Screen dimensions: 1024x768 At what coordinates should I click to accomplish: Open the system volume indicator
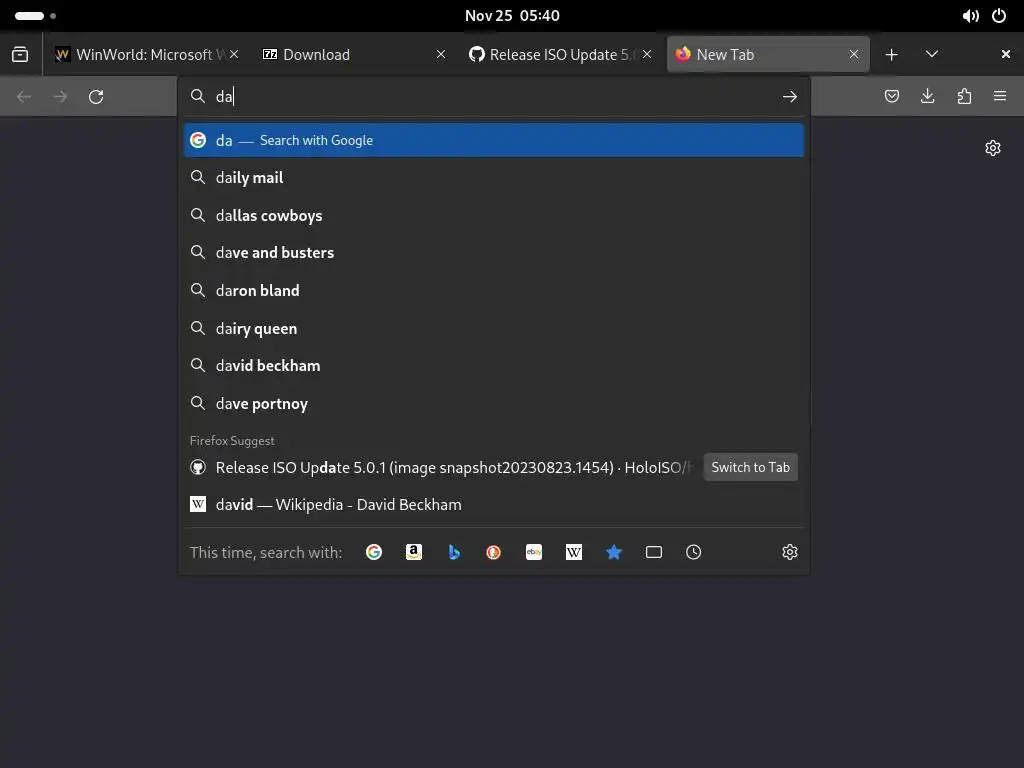click(x=970, y=16)
